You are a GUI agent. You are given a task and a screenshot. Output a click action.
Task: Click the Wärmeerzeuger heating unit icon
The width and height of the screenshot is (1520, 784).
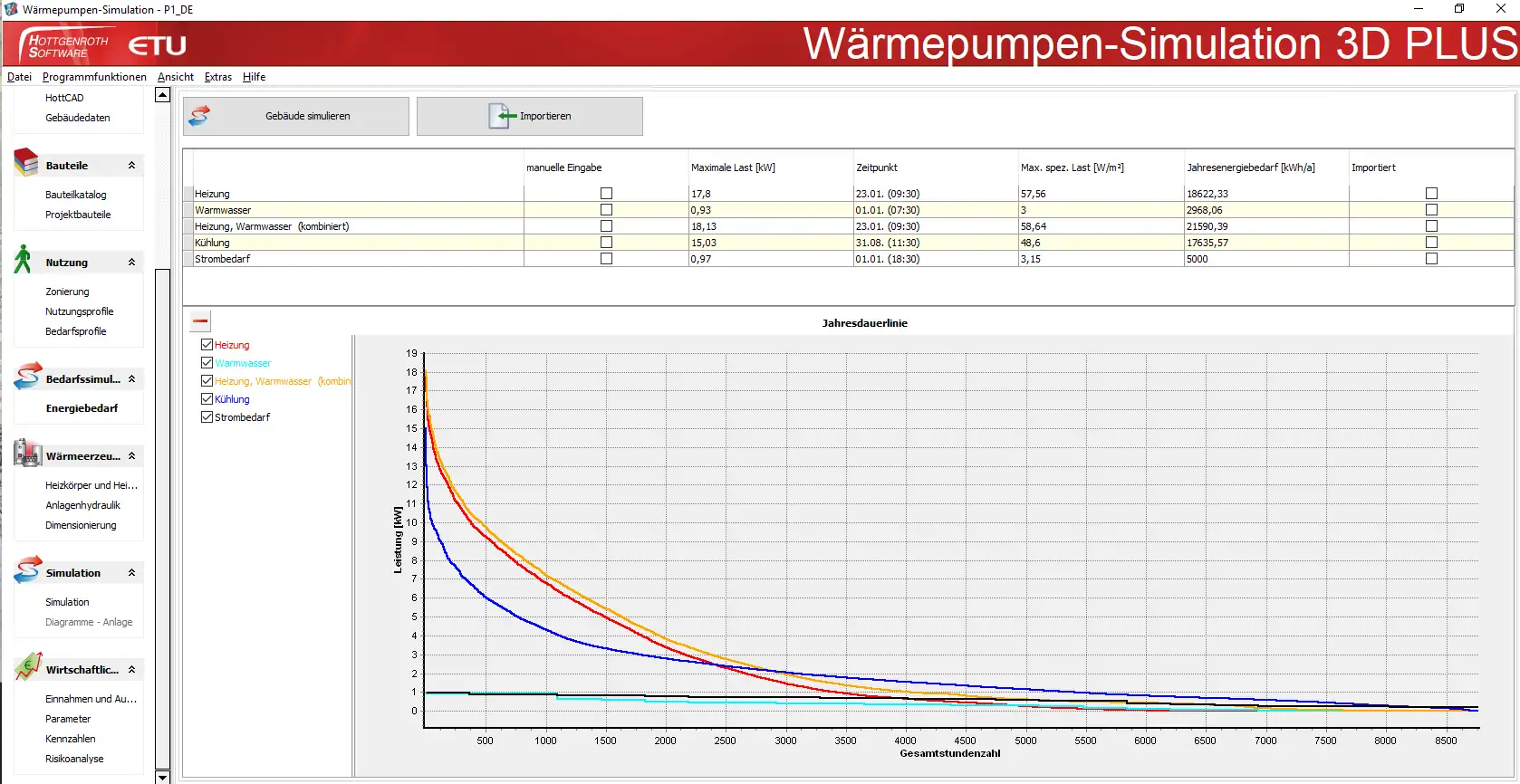coord(27,454)
